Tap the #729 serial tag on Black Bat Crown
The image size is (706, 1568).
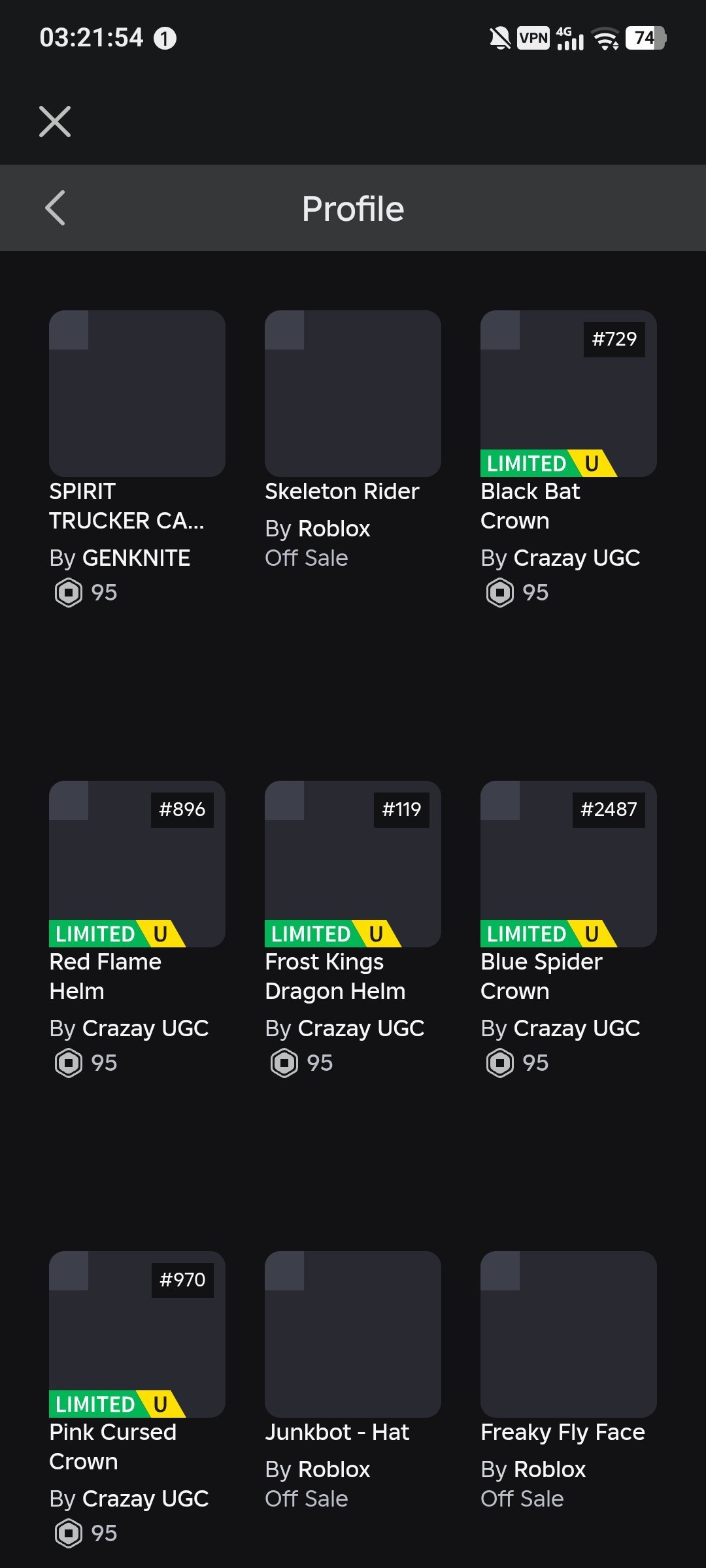614,339
